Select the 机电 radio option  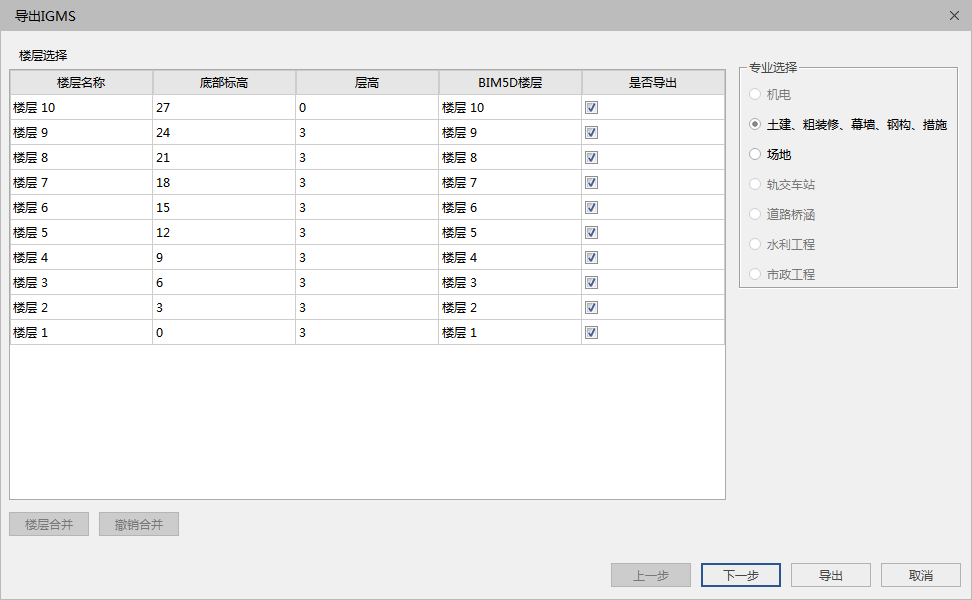pyautogui.click(x=769, y=94)
